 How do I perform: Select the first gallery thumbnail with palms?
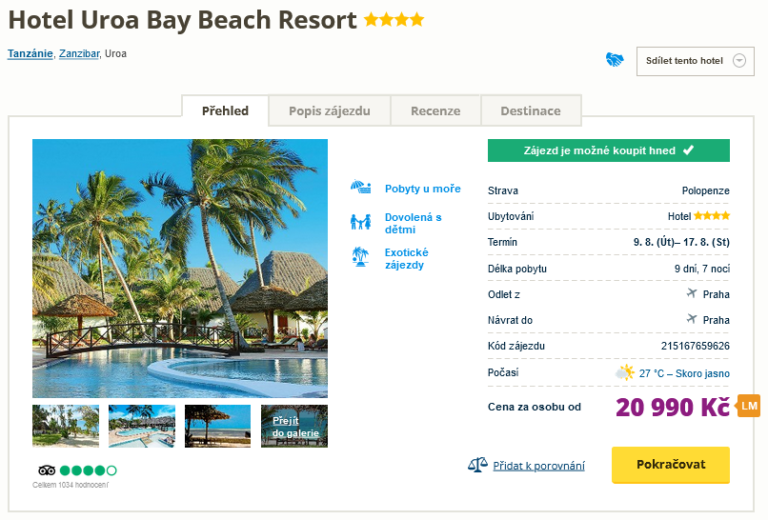(x=65, y=426)
